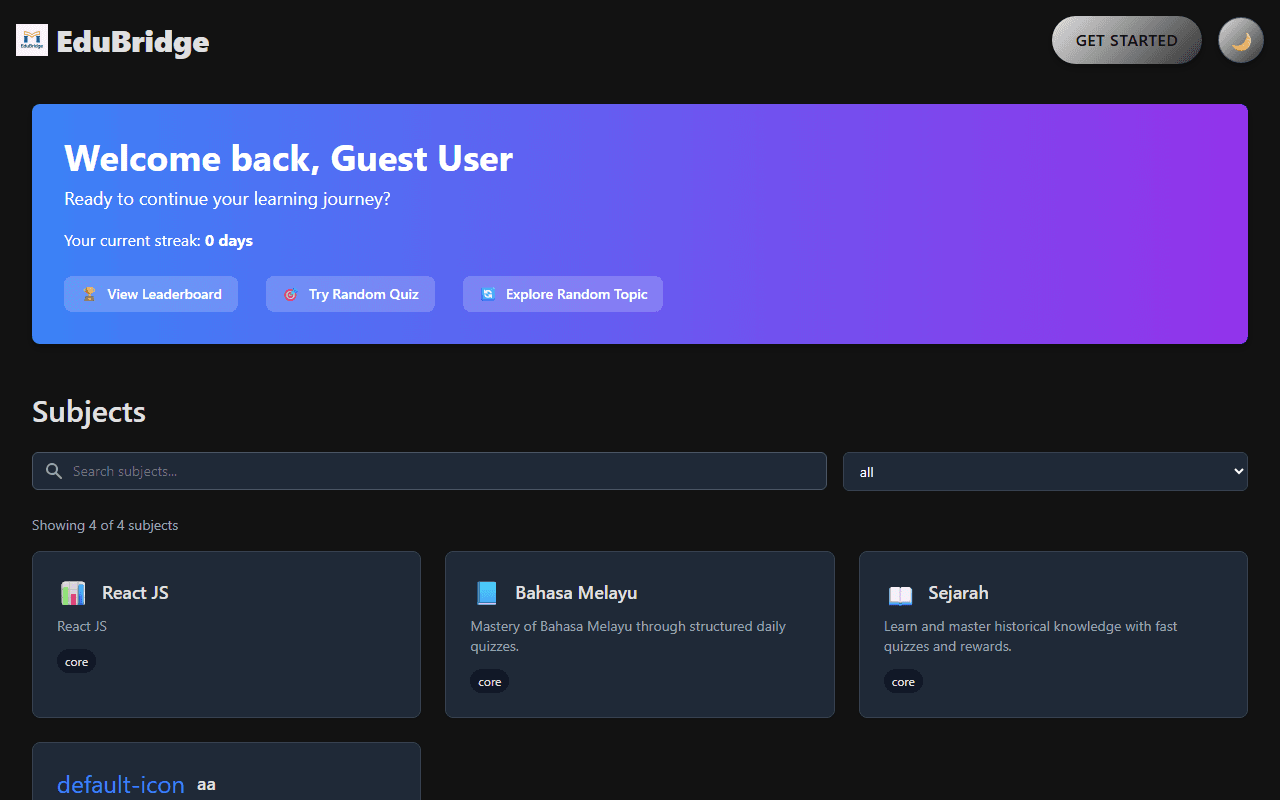This screenshot has height=800, width=1280.
Task: Click the Subjects section heading
Action: pos(89,412)
